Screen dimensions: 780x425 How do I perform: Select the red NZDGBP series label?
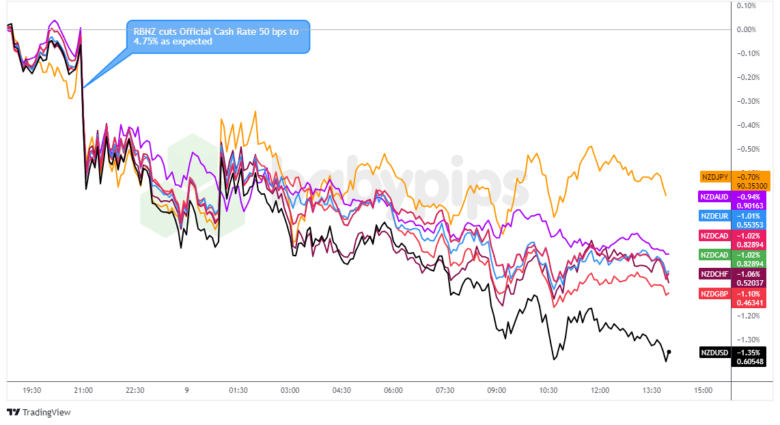click(715, 293)
